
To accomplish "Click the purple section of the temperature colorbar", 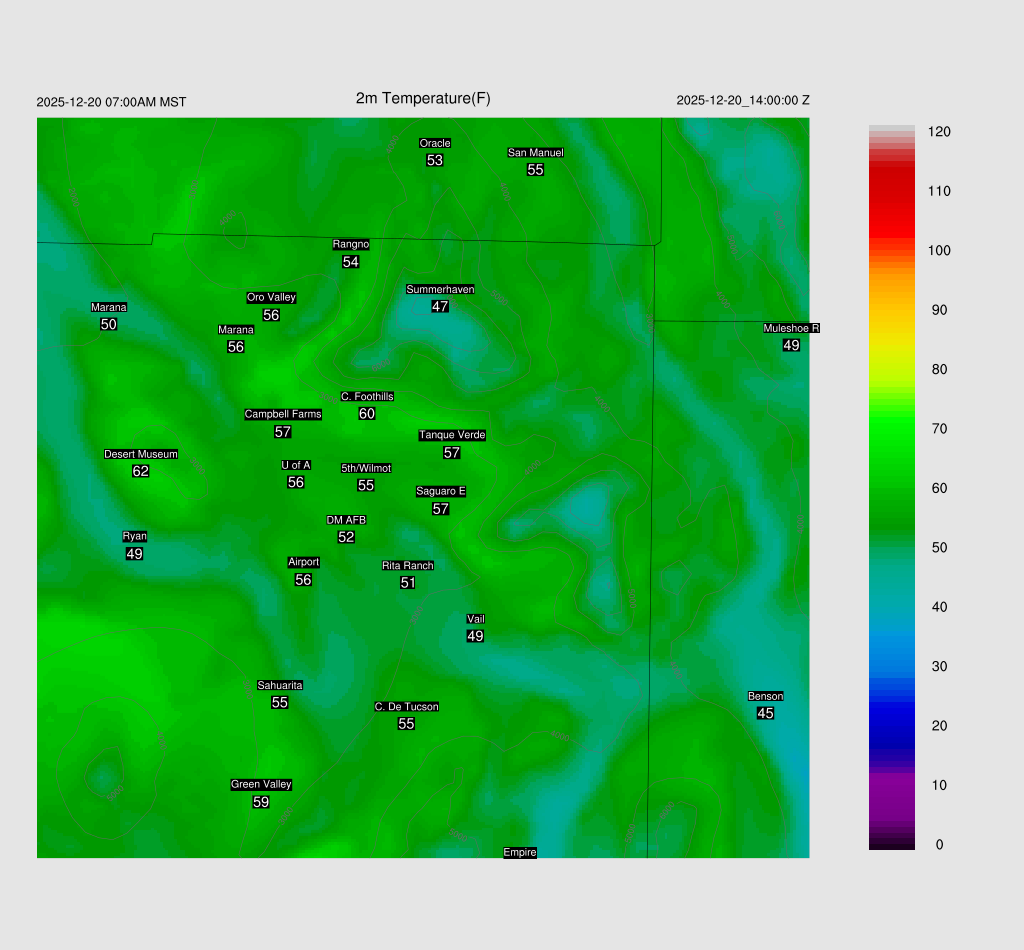I will [x=891, y=790].
